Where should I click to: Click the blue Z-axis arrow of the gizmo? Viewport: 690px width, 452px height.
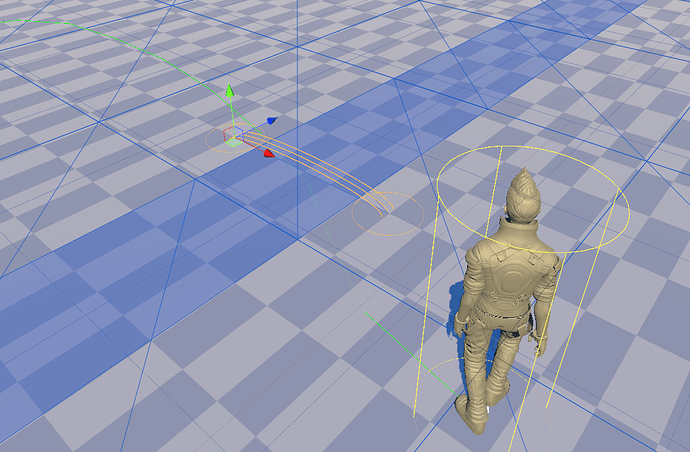[272, 120]
